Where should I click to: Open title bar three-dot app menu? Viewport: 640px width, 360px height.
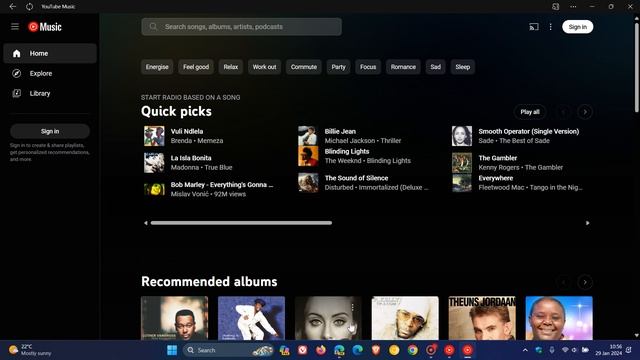click(573, 7)
